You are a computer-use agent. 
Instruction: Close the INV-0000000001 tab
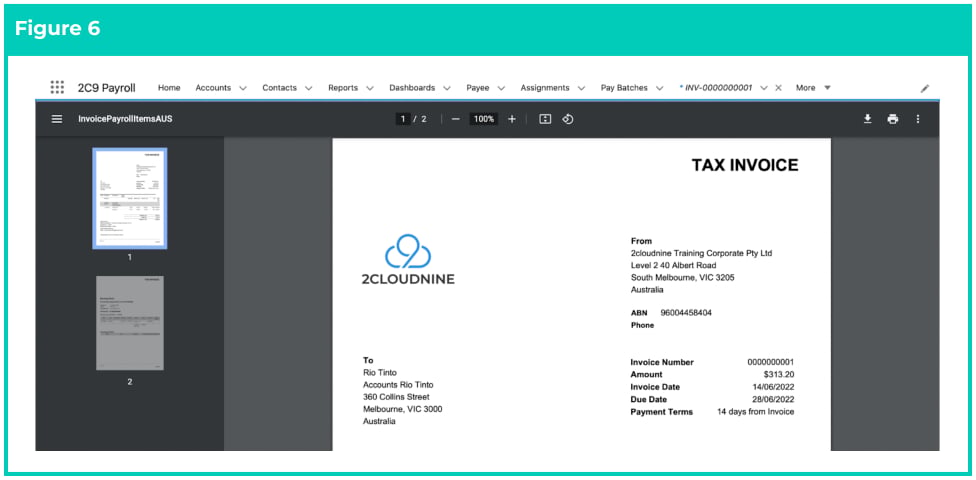coord(778,88)
